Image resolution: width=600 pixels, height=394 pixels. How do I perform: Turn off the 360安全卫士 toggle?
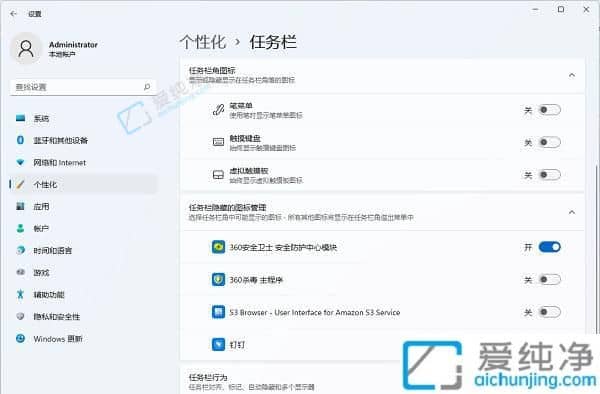pos(549,247)
